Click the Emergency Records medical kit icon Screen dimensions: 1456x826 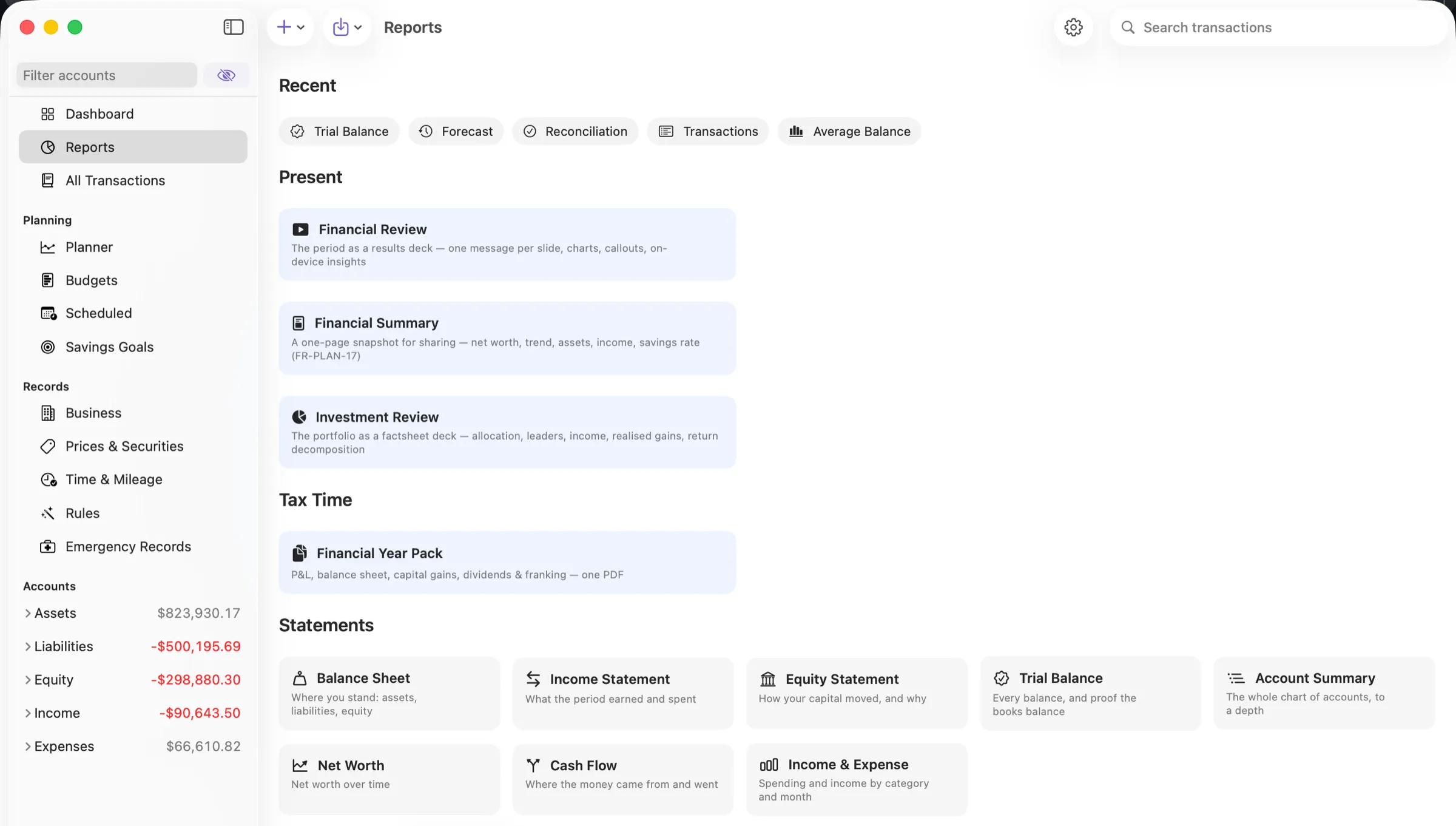click(x=47, y=546)
